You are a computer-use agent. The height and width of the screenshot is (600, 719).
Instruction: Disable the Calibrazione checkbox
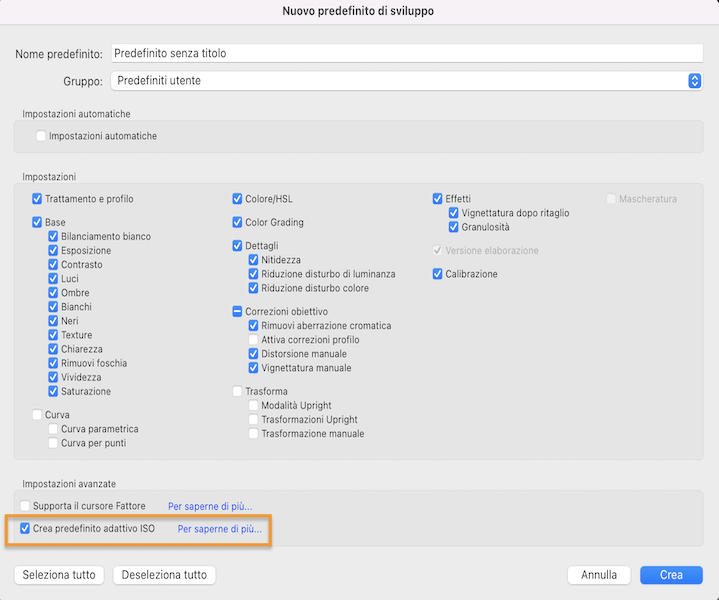438,274
